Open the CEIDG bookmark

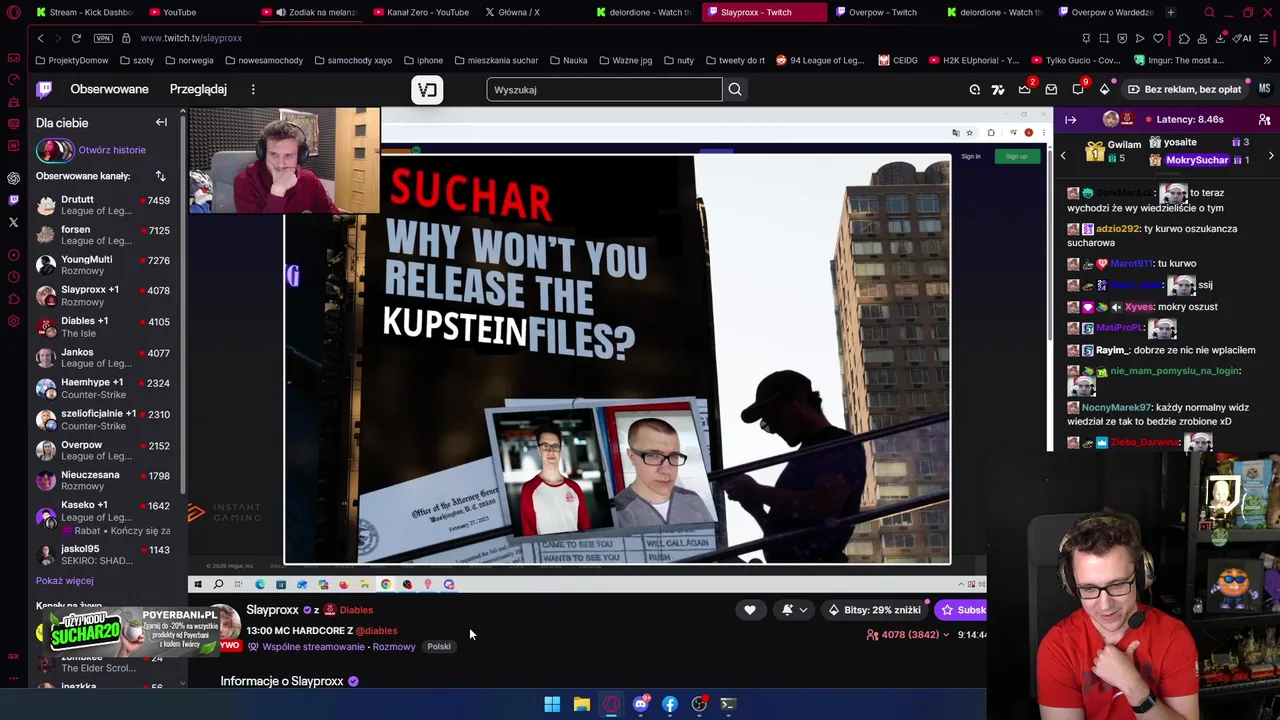898,60
